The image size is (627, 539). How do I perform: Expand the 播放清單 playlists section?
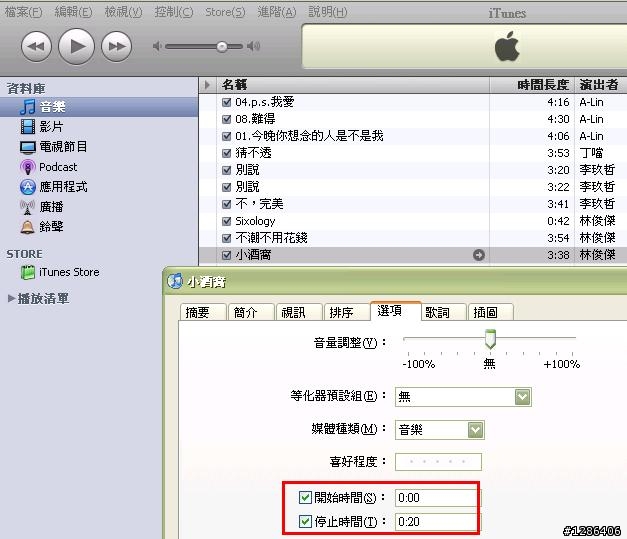pyautogui.click(x=11, y=298)
